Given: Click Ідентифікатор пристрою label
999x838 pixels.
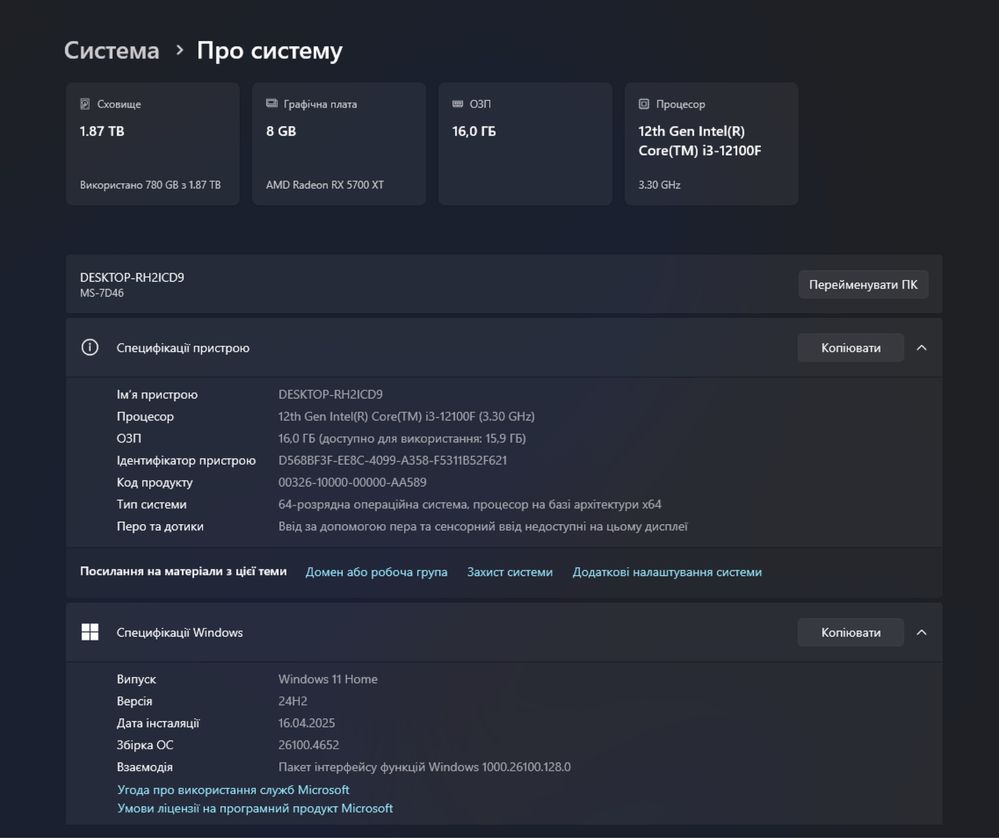Looking at the screenshot, I should point(186,460).
